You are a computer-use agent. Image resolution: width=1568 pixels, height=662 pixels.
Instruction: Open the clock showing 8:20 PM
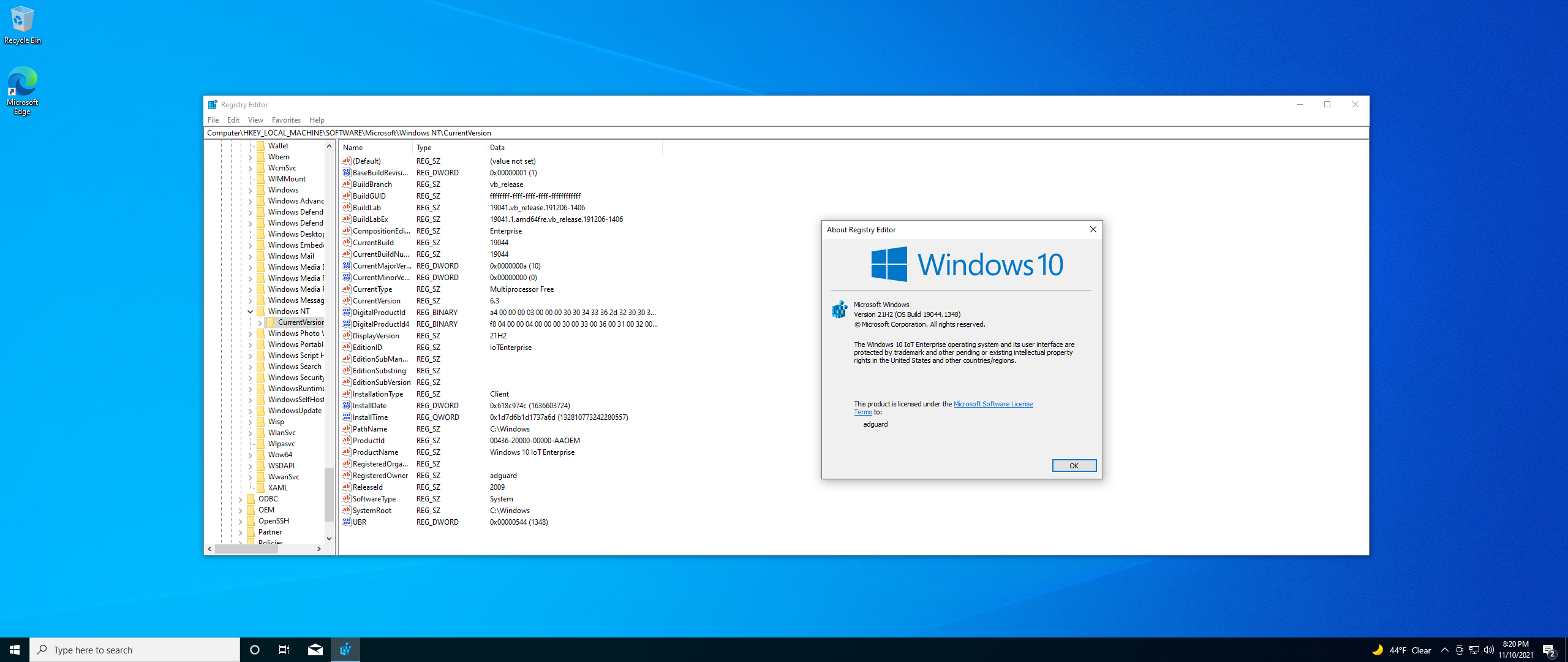tap(1516, 650)
